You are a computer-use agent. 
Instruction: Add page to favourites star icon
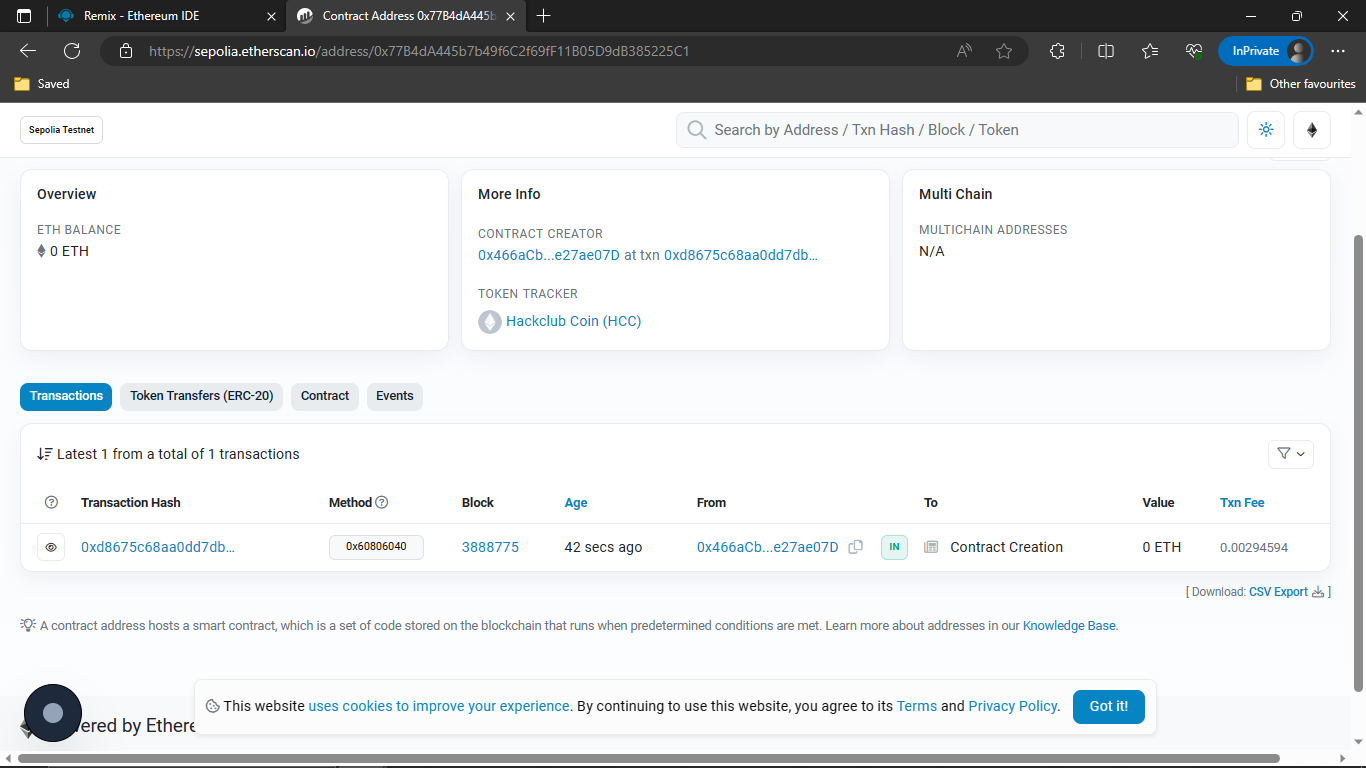pyautogui.click(x=1004, y=51)
